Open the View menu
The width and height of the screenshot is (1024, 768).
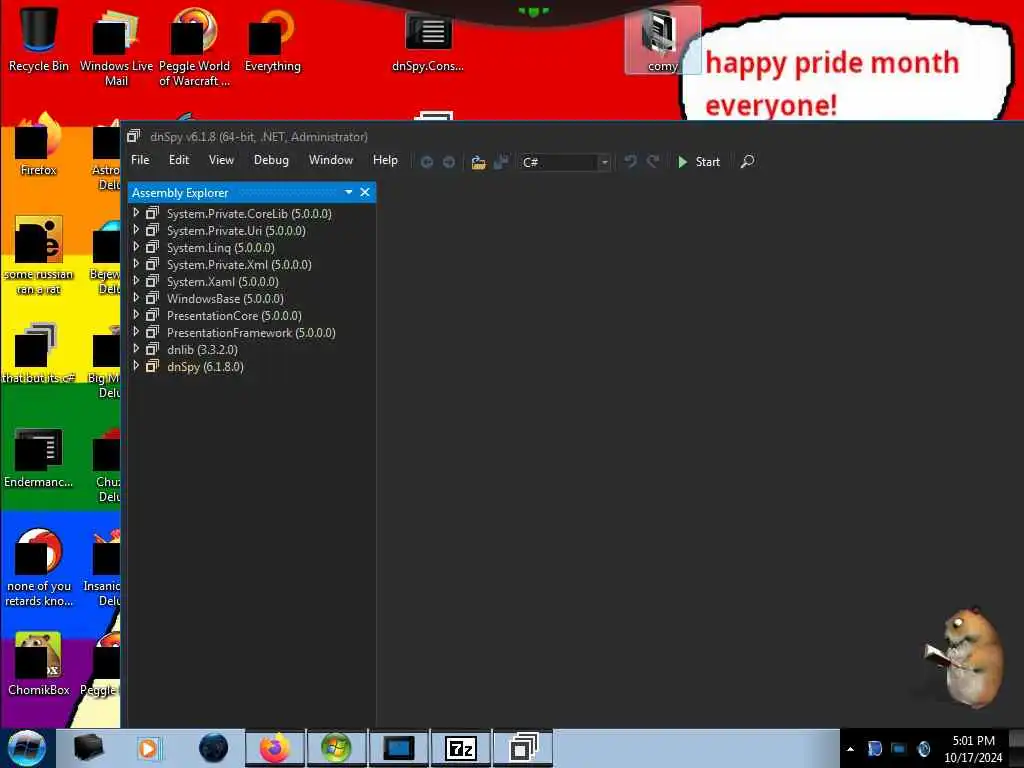(x=221, y=160)
